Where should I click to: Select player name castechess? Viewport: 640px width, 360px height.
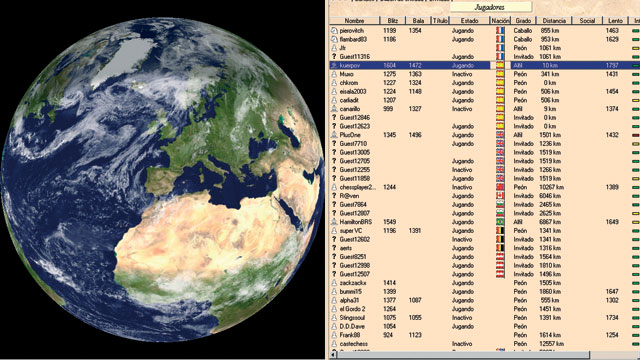pos(353,344)
